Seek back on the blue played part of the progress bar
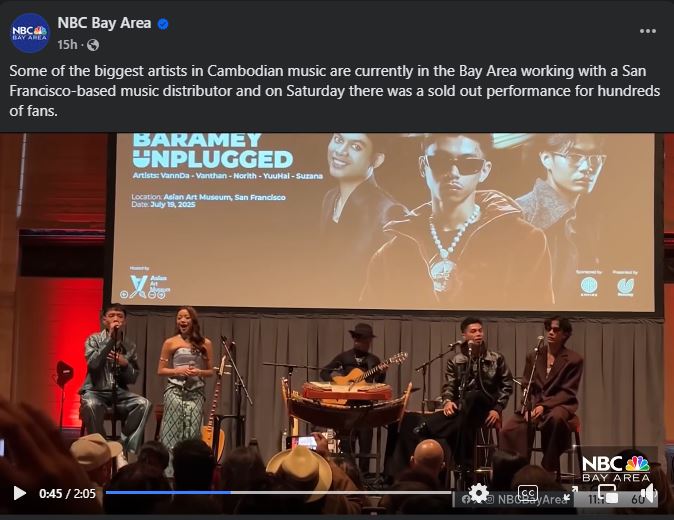This screenshot has height=520, width=674. (168, 492)
